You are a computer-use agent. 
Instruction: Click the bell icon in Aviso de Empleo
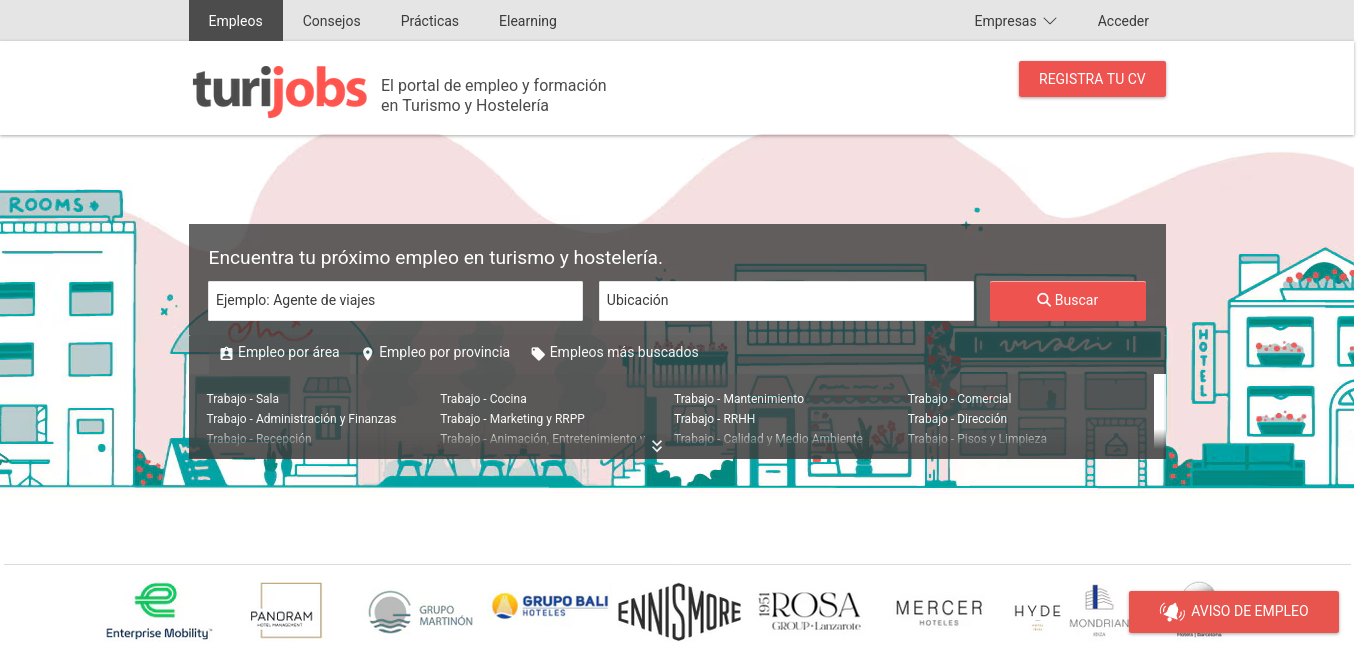point(1171,612)
